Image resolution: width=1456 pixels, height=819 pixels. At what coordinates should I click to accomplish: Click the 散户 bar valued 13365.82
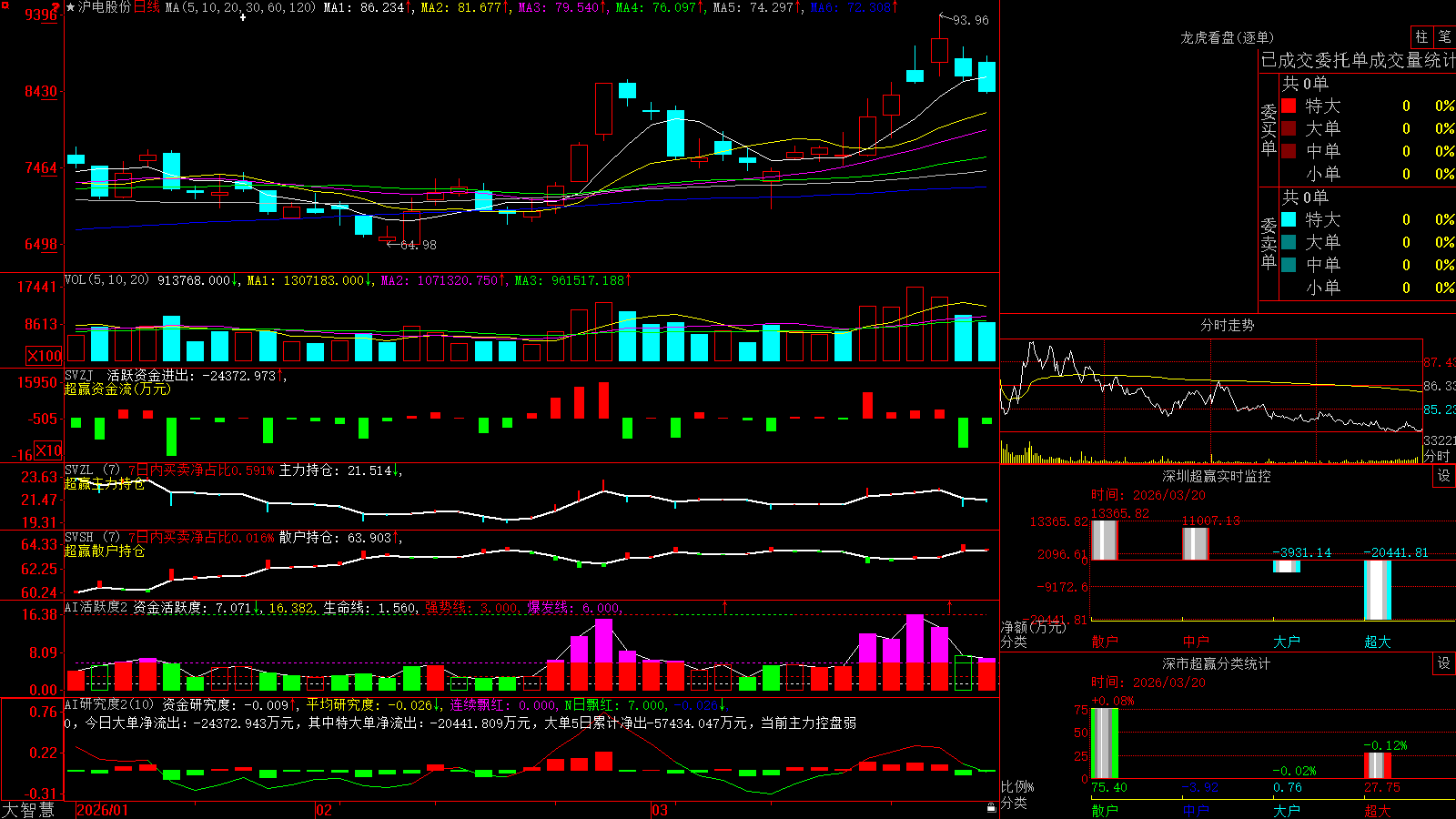coord(1104,540)
